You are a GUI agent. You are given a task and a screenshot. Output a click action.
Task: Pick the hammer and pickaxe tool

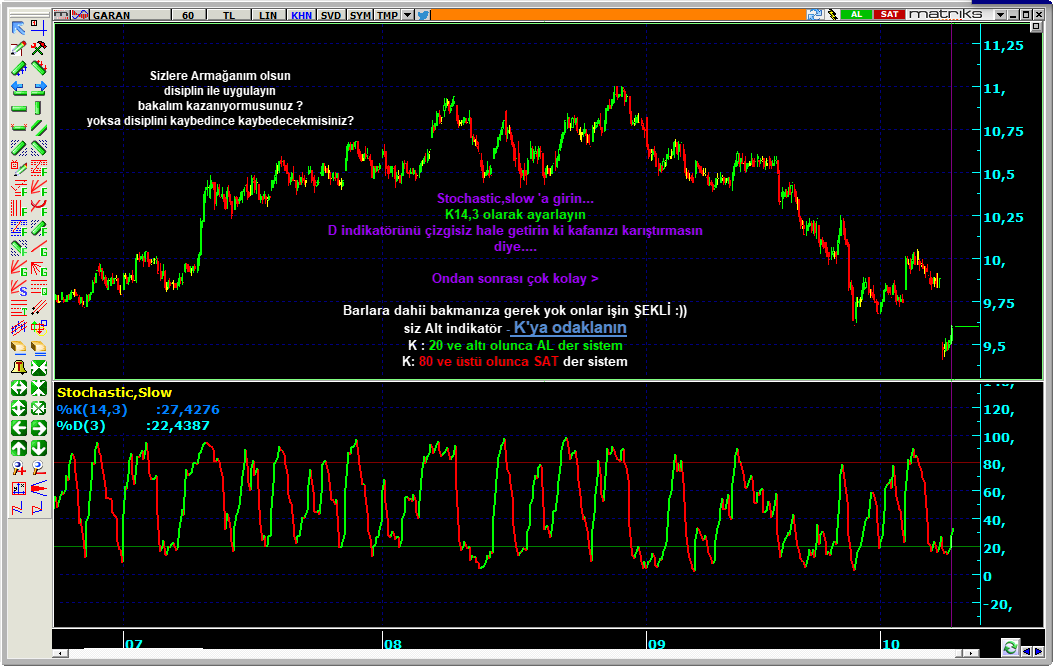38,48
